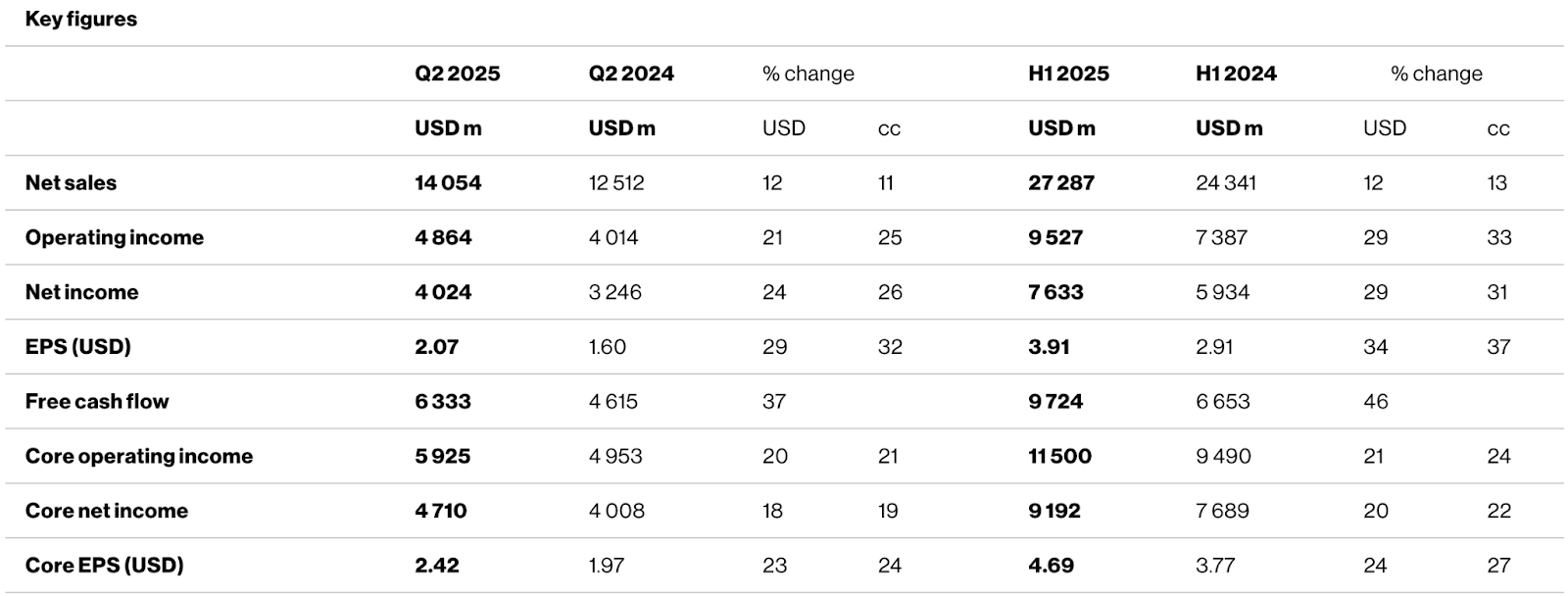Select the Net sales row label
Screen dimensions: 1568x596
tap(71, 183)
